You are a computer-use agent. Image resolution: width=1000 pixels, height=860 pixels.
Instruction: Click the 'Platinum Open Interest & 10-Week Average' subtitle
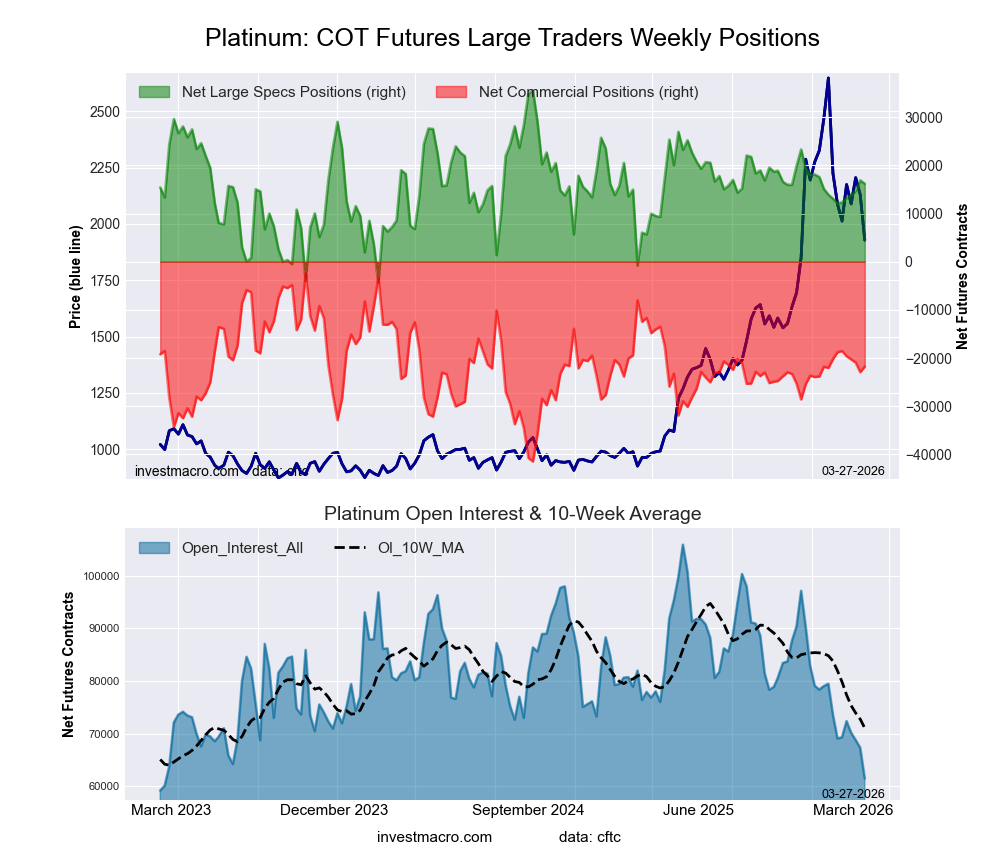tap(512, 513)
